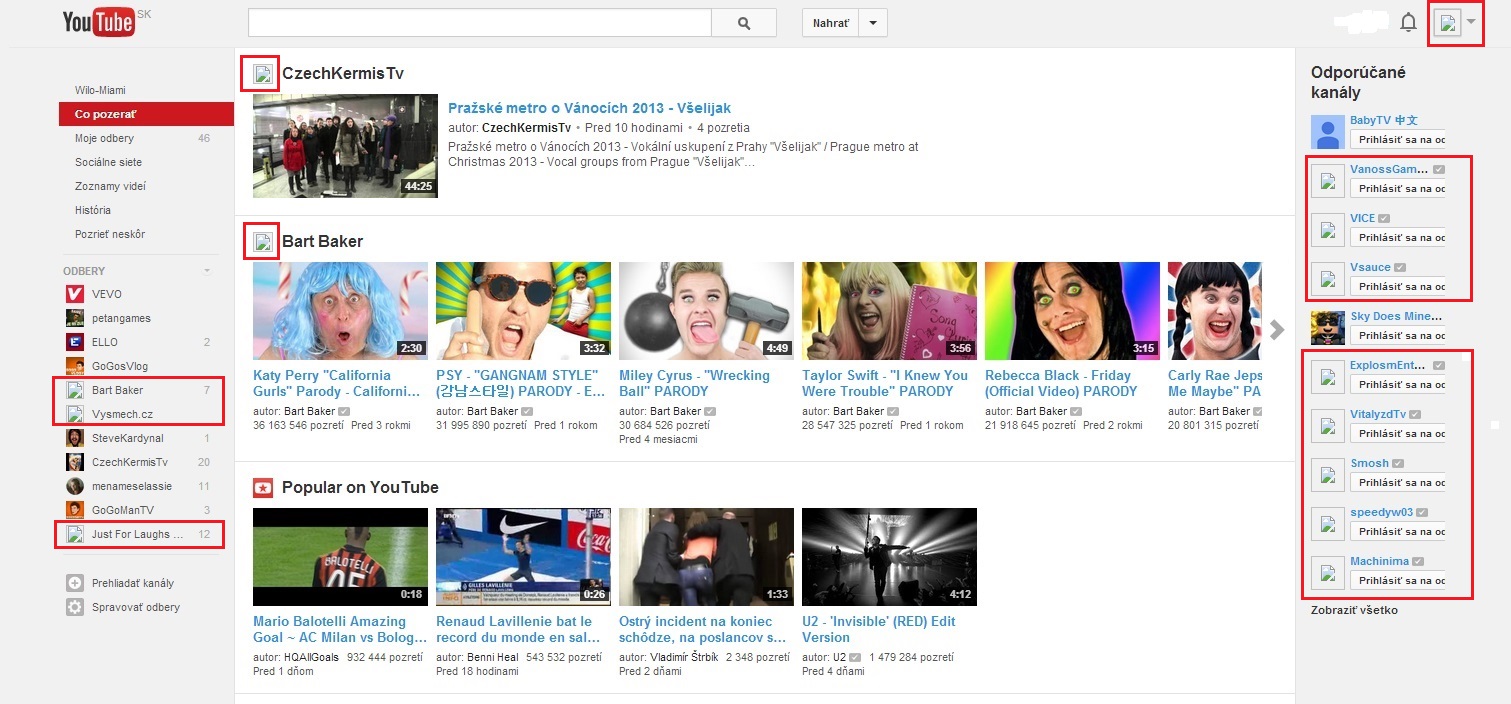Open CzechKermisTv channel heading
The width and height of the screenshot is (1511, 704).
pyautogui.click(x=343, y=73)
